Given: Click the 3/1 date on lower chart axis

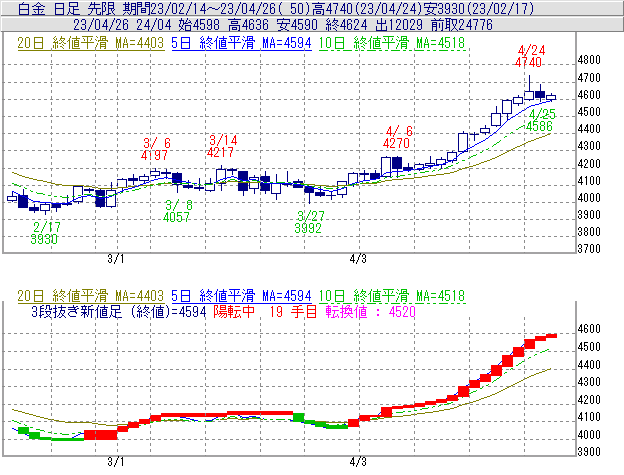Looking at the screenshot, I should point(116,462).
